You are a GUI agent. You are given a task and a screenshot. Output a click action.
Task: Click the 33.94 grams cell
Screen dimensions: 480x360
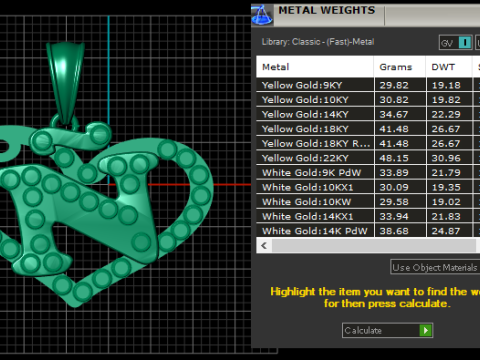click(400, 217)
